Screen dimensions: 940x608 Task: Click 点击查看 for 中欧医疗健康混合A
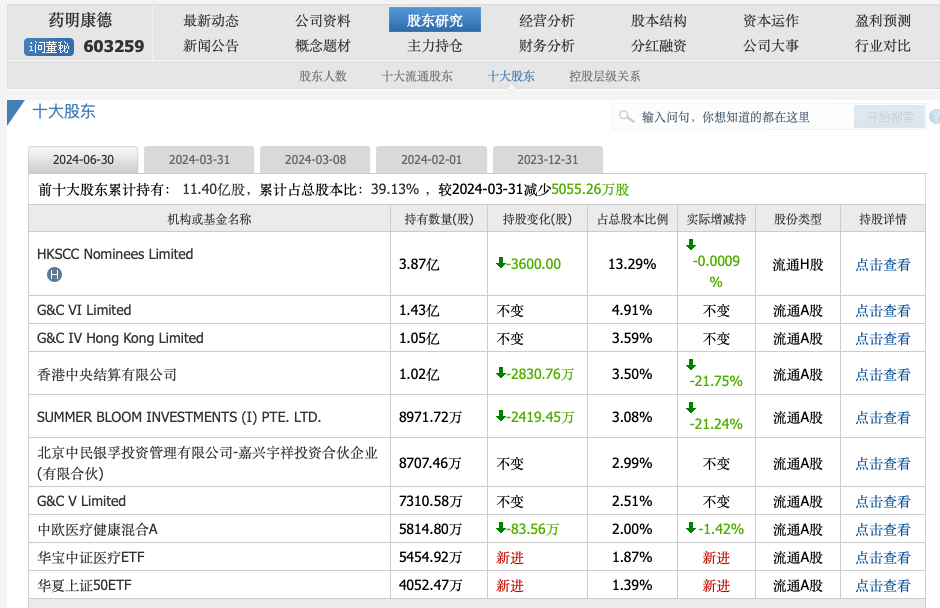click(x=883, y=529)
